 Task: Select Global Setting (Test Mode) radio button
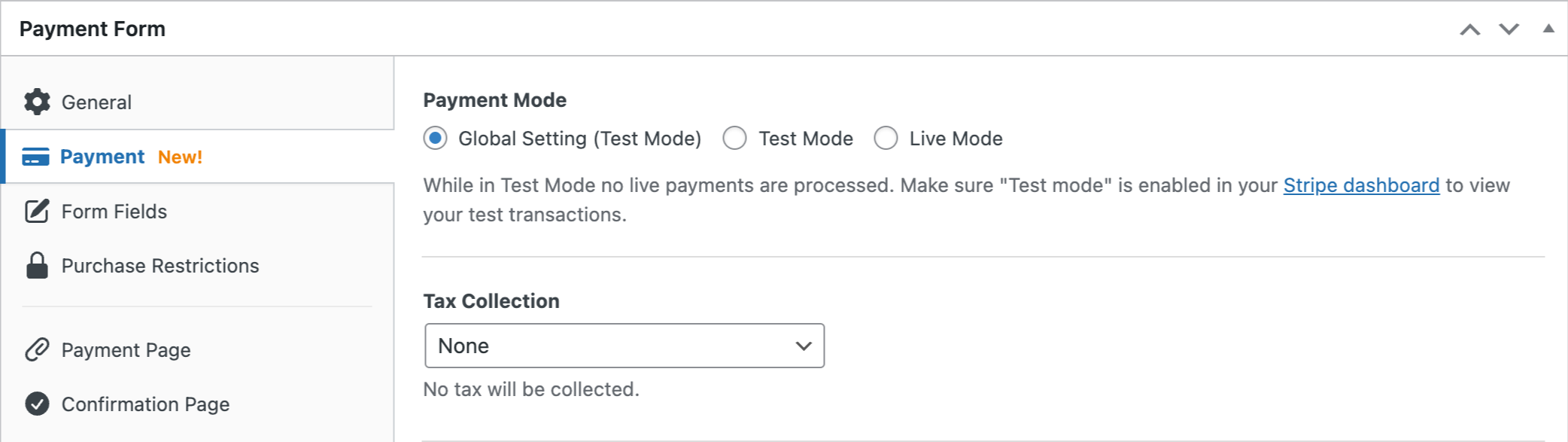point(435,139)
